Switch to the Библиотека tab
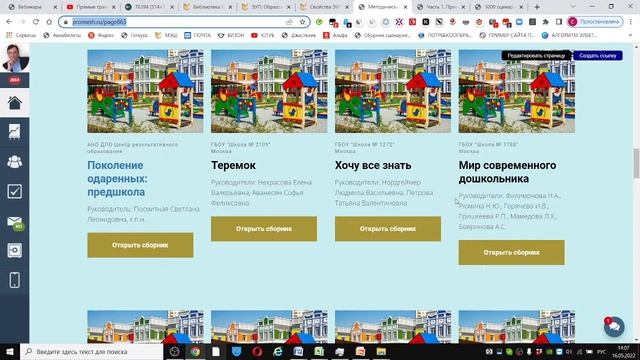 (209, 7)
